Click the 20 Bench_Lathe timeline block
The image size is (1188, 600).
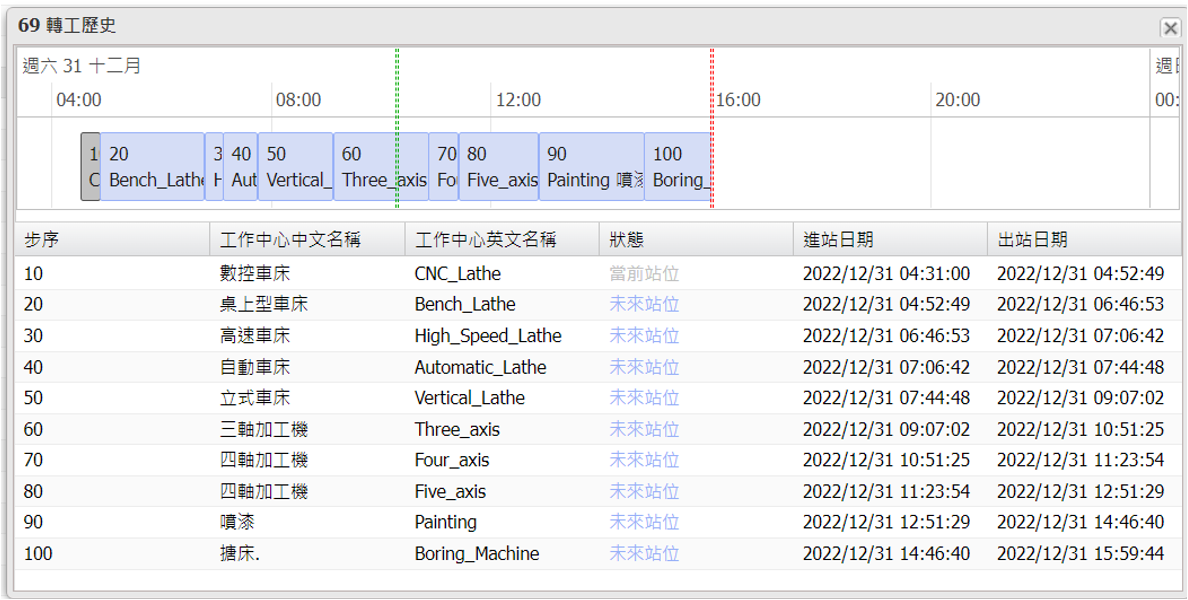(152, 167)
